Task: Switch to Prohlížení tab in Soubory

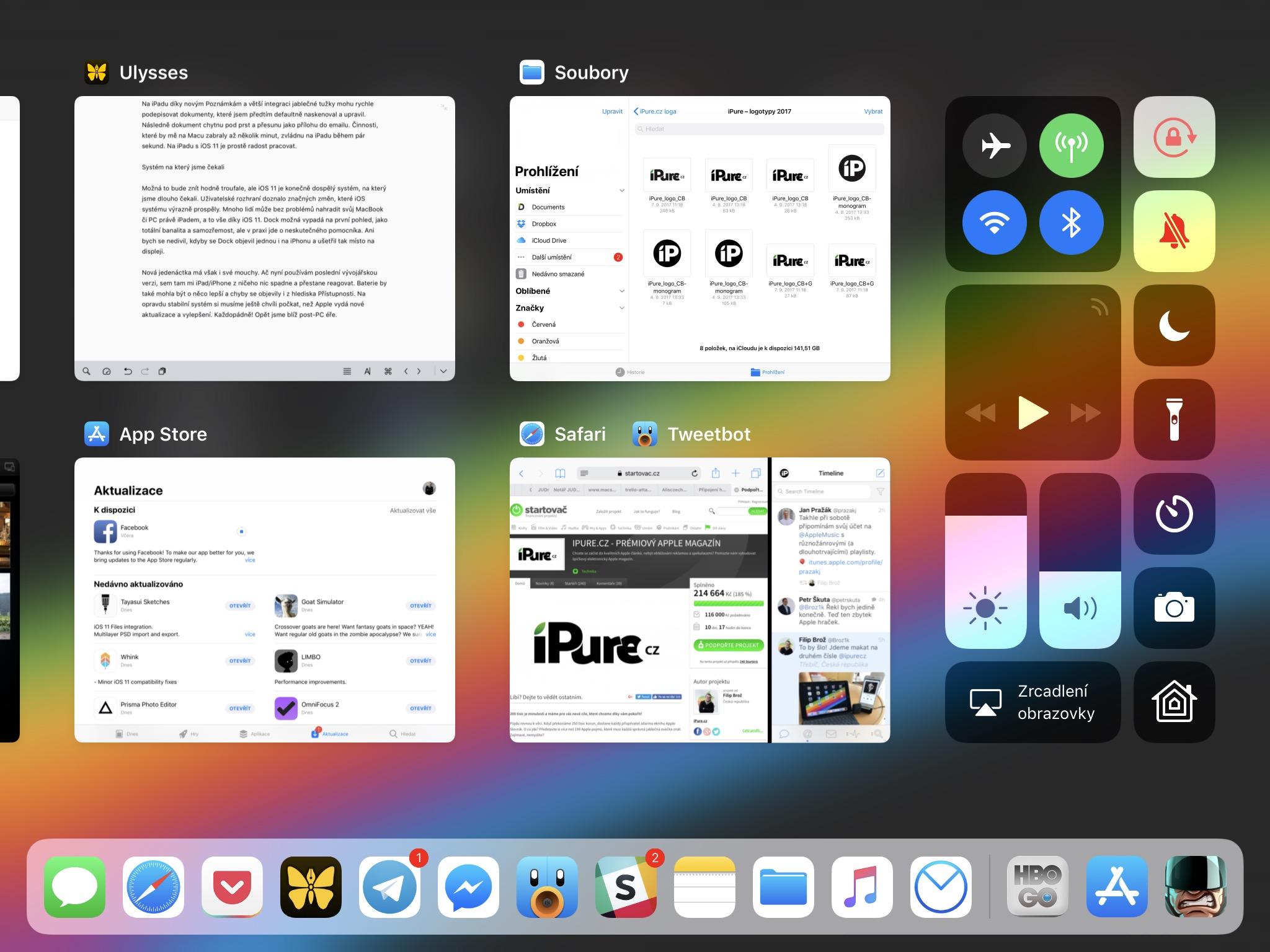Action: 767,372
